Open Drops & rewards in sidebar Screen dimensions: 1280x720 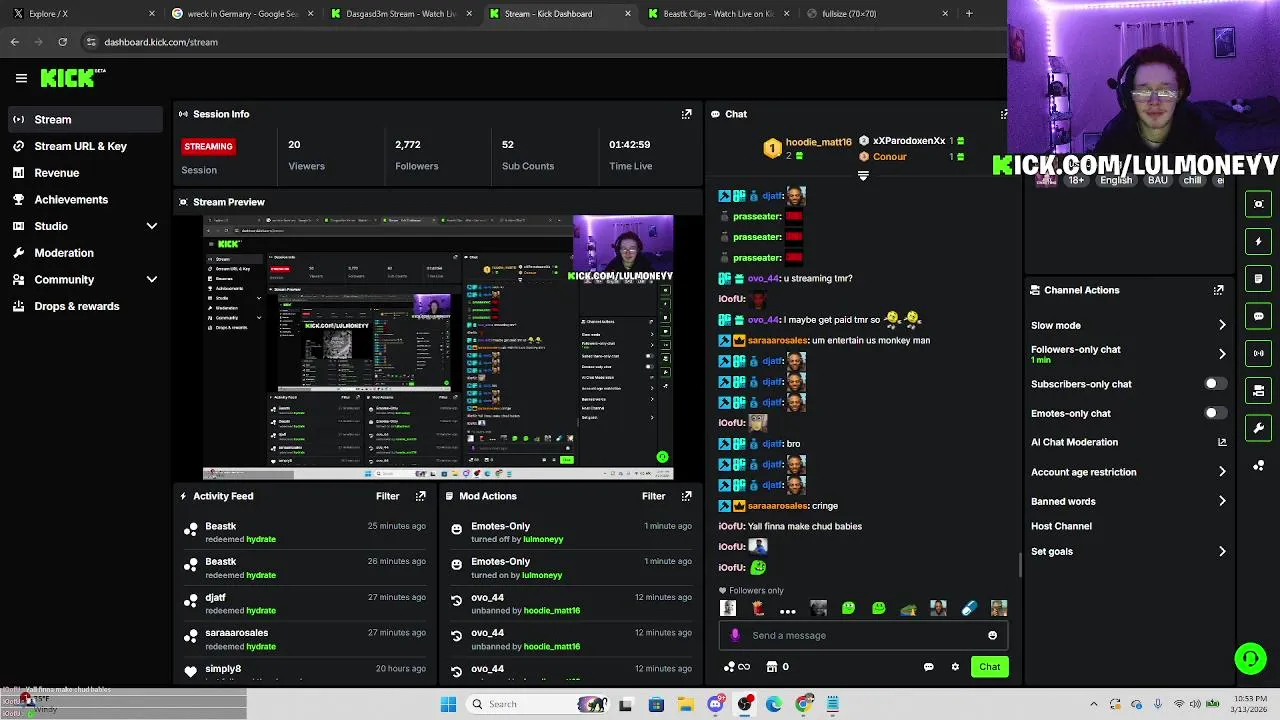[x=77, y=306]
